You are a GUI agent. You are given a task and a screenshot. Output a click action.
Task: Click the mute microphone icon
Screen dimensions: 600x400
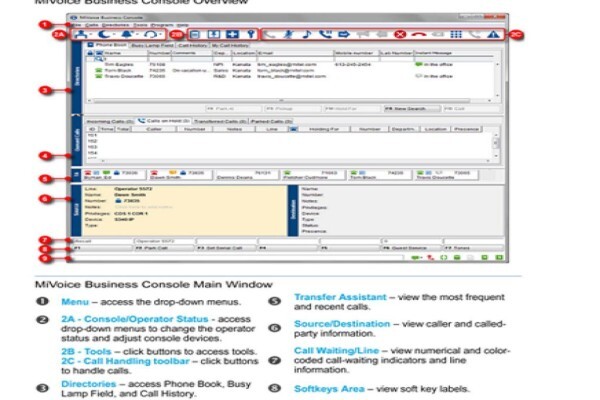[x=289, y=34]
